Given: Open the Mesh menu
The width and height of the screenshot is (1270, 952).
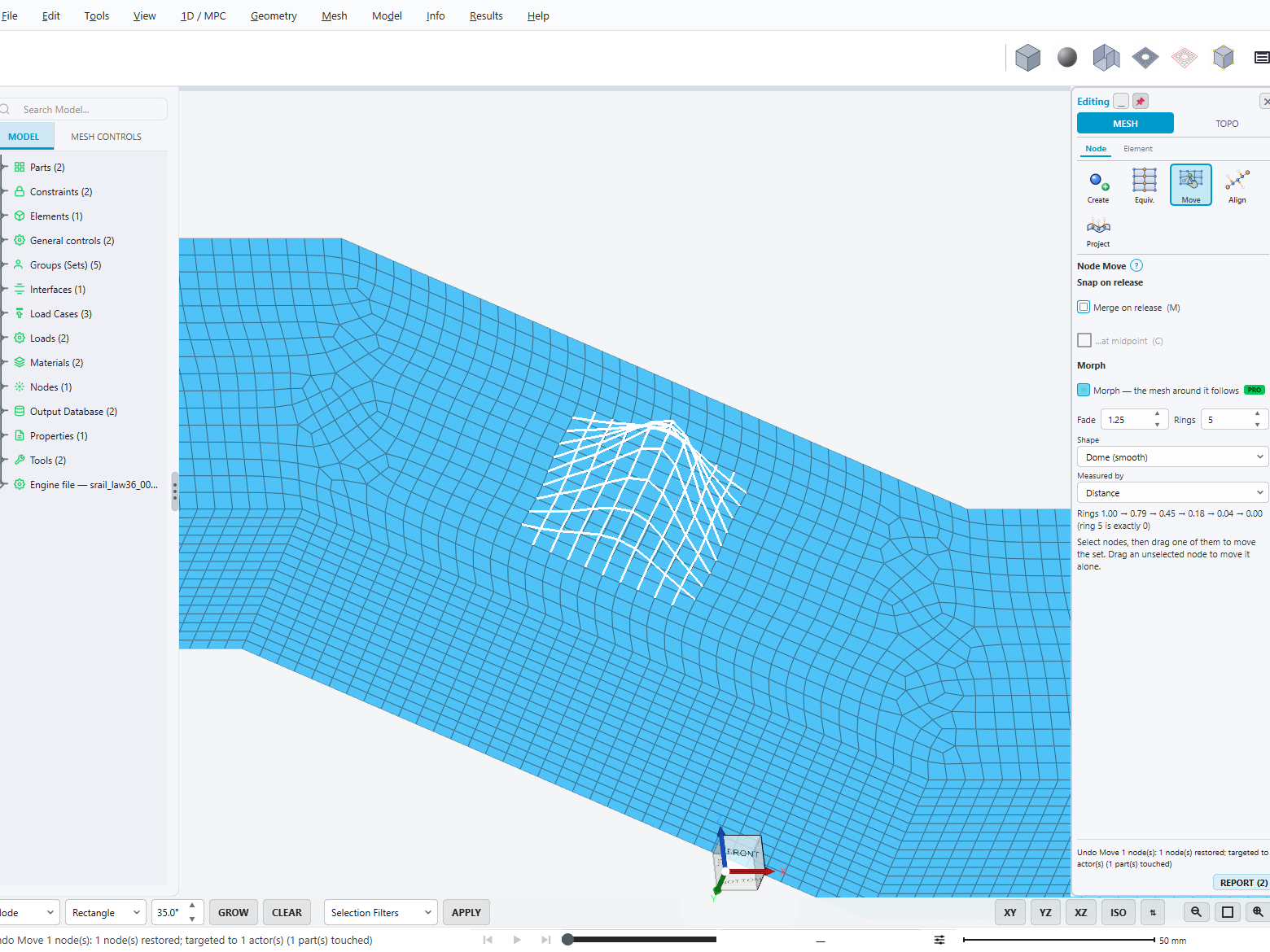Looking at the screenshot, I should click(334, 15).
